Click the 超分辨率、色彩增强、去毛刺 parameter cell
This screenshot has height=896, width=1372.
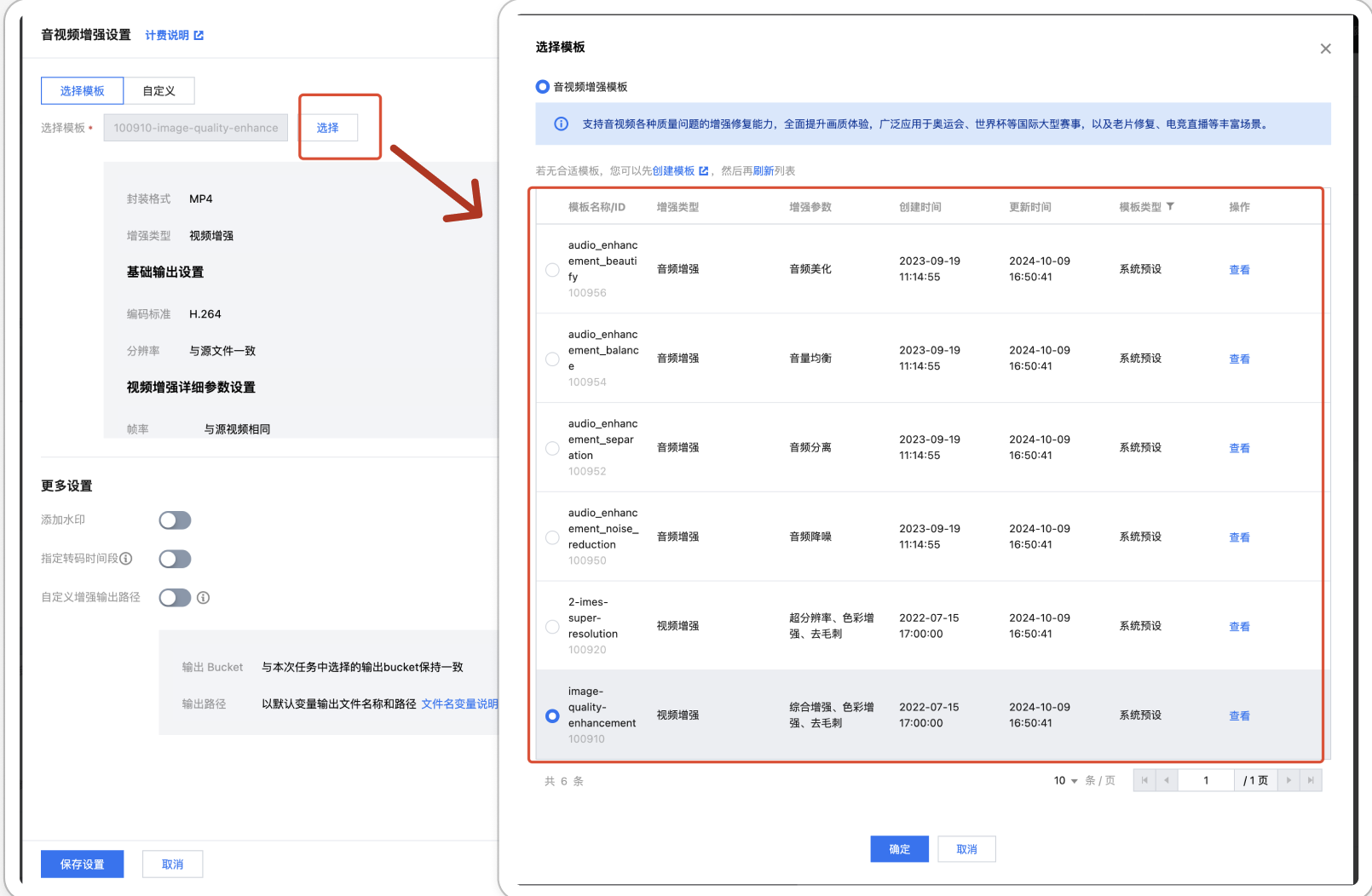coord(832,626)
